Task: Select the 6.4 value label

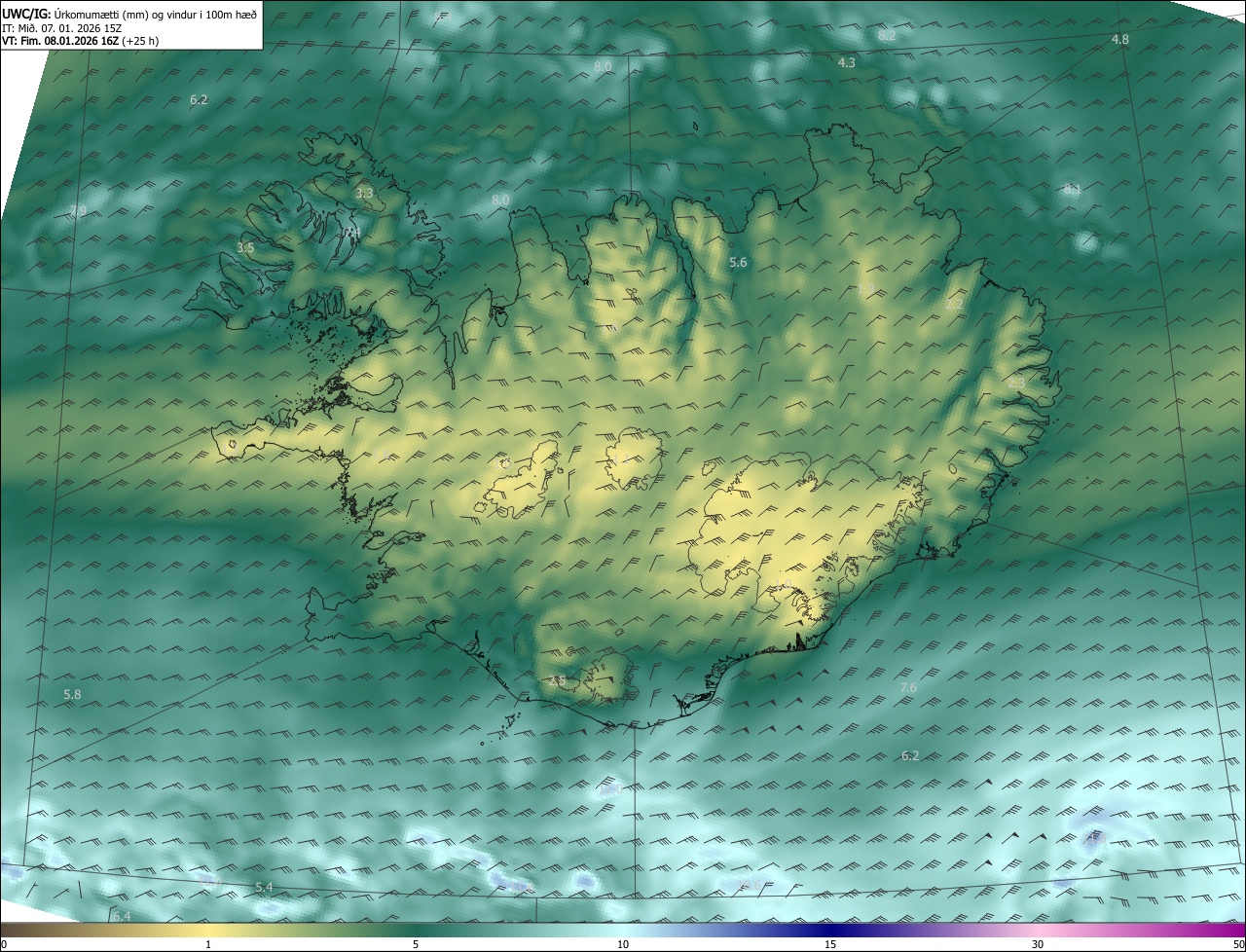Action: coord(121,917)
